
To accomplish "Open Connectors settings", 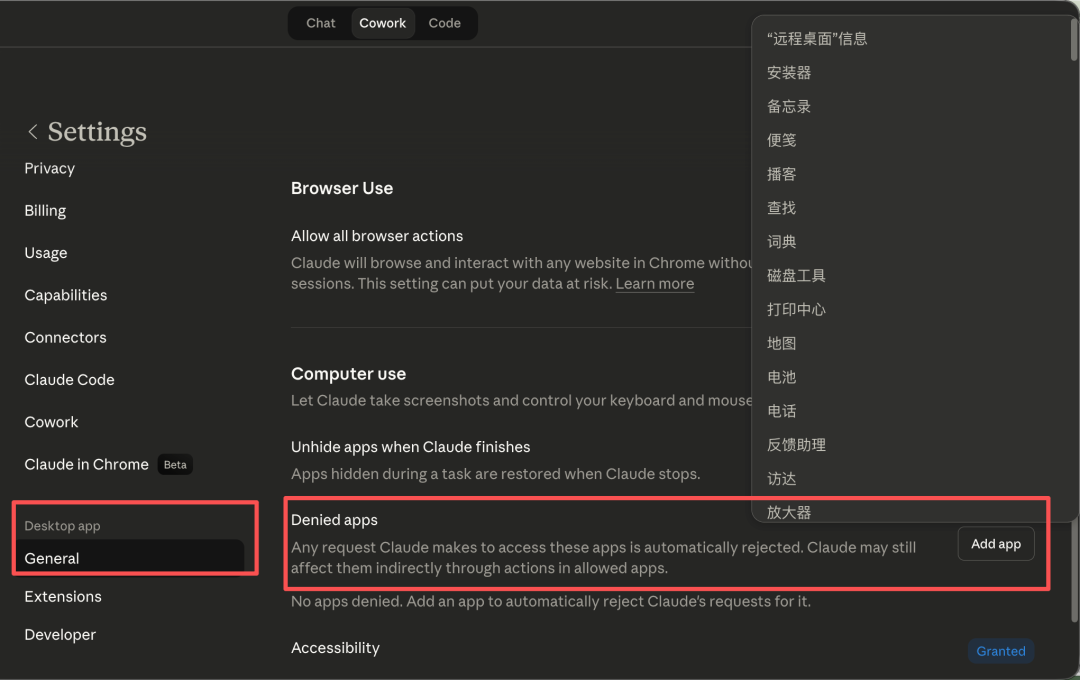I will [65, 337].
